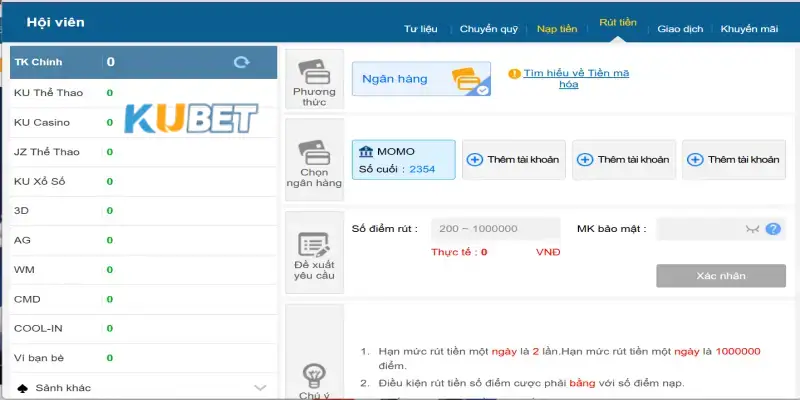Click the Hội viên header title
800x400 pixels.
coord(56,22)
